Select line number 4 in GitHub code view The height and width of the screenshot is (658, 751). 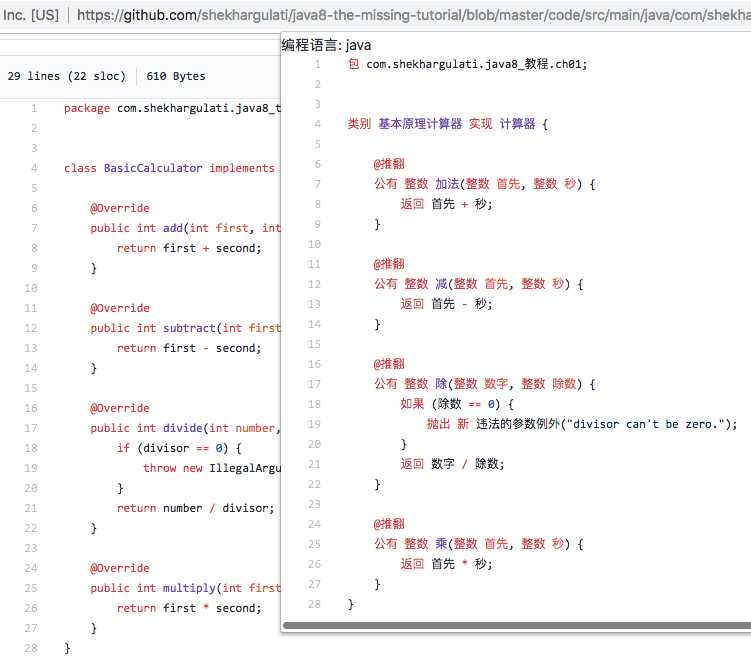pos(34,168)
